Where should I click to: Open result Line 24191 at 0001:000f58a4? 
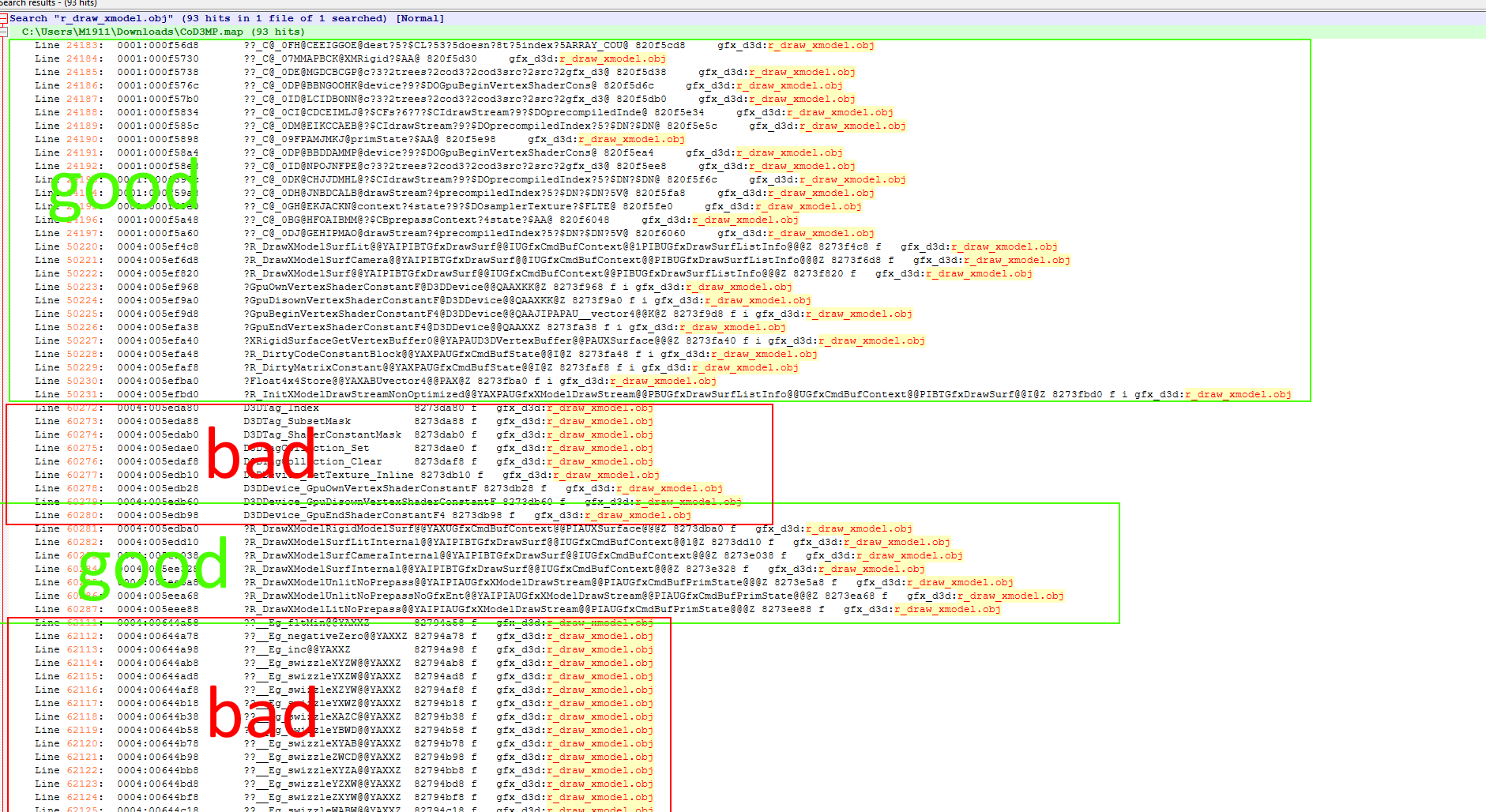click(x=438, y=152)
